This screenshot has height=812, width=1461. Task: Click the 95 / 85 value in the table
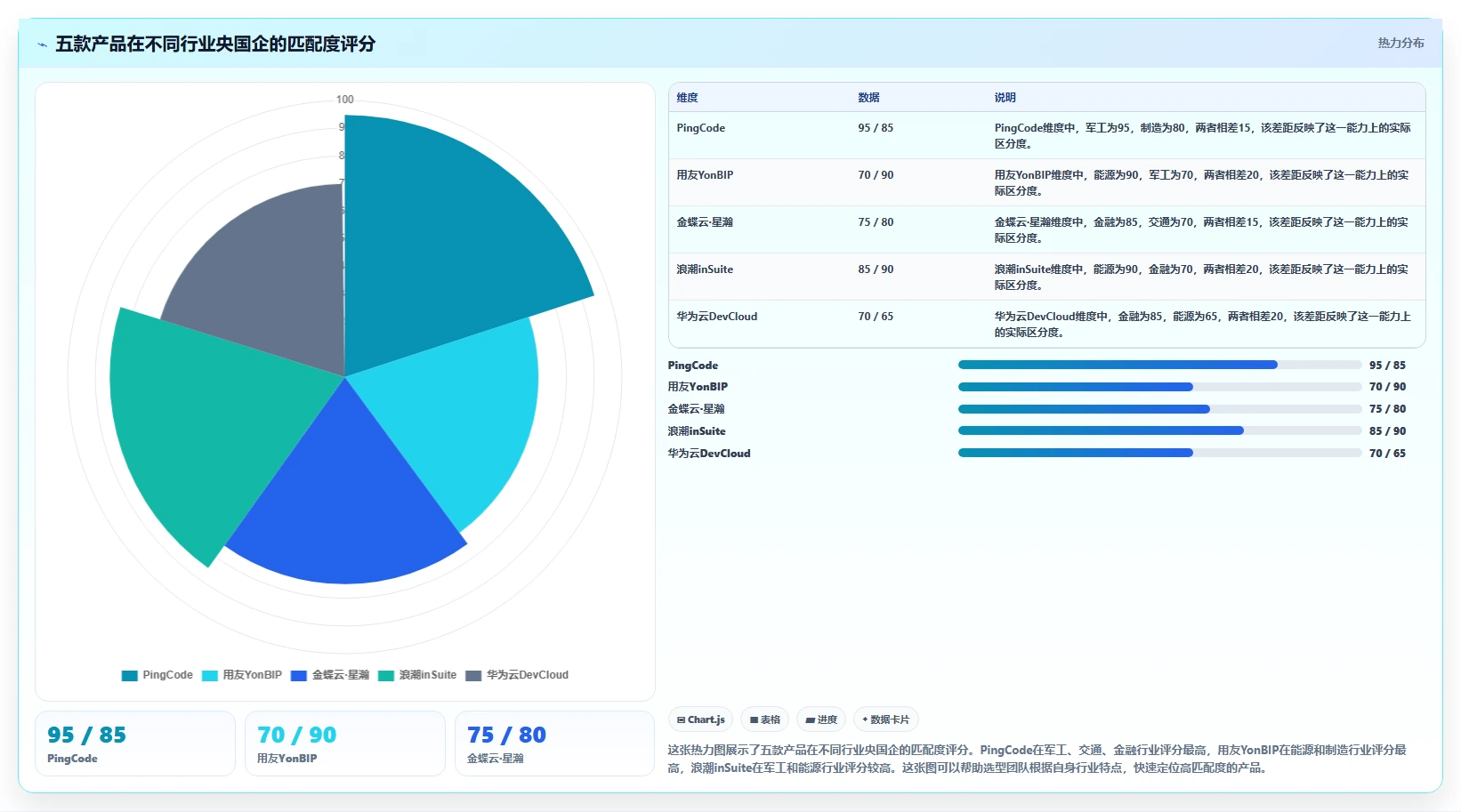coord(876,128)
